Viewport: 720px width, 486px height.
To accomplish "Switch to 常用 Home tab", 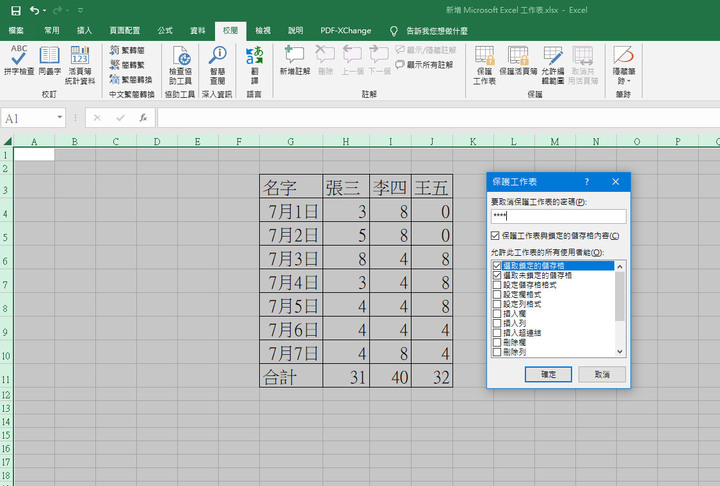I will [52, 30].
